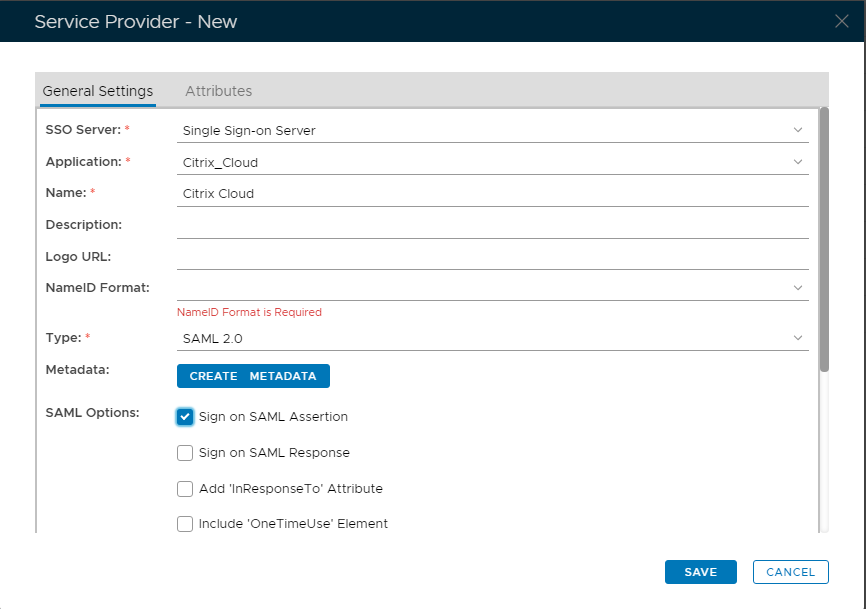
Task: Focus the empty Description input field
Action: (x=492, y=226)
